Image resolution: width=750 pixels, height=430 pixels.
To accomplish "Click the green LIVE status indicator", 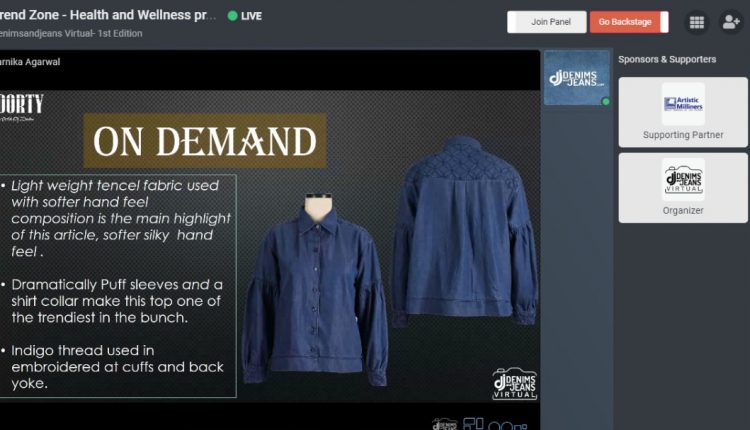I will coord(244,16).
